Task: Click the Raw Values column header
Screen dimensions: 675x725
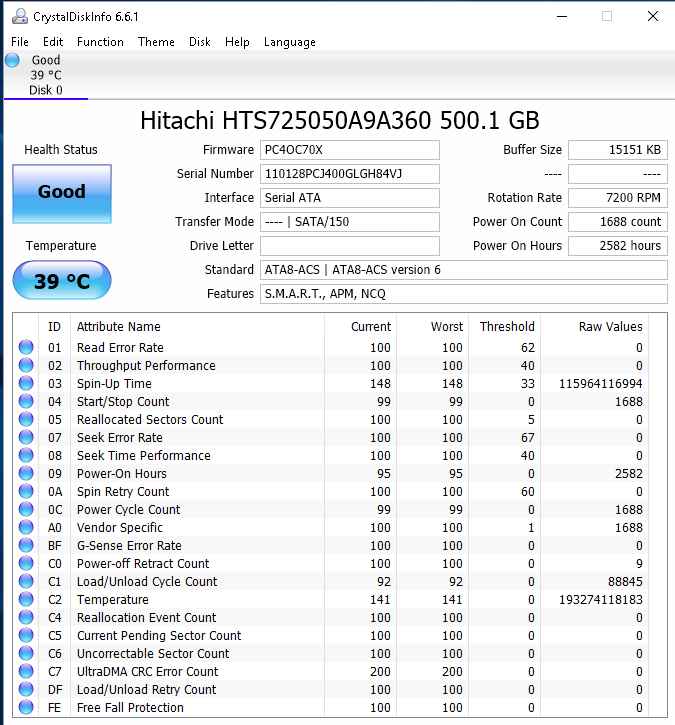Action: pyautogui.click(x=610, y=327)
